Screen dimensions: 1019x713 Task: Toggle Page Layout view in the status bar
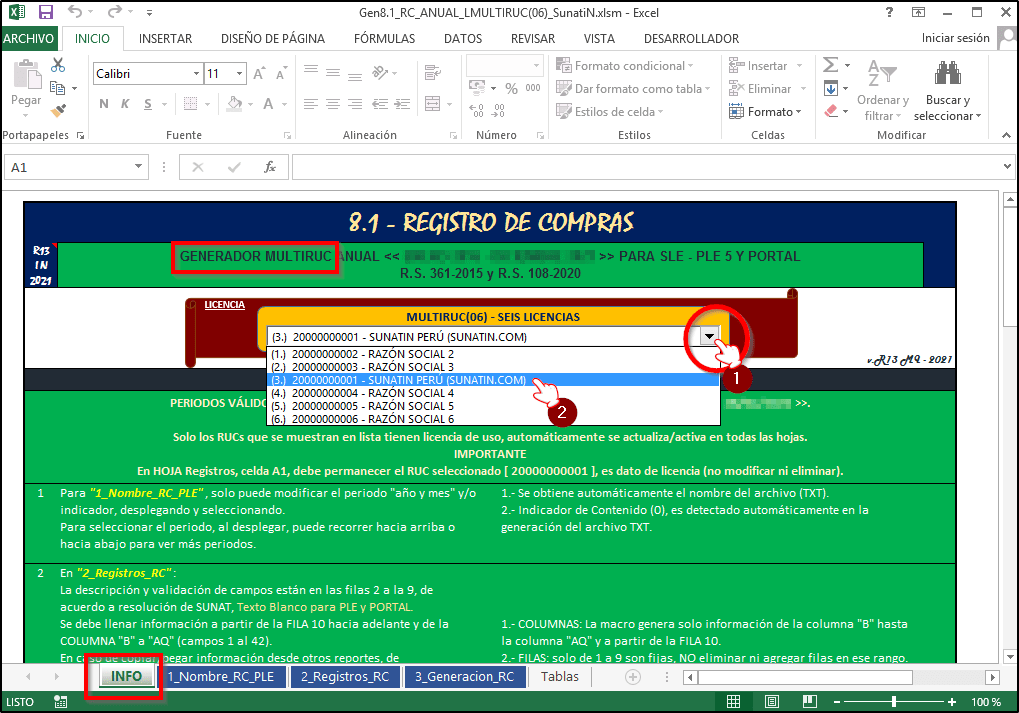[x=763, y=702]
